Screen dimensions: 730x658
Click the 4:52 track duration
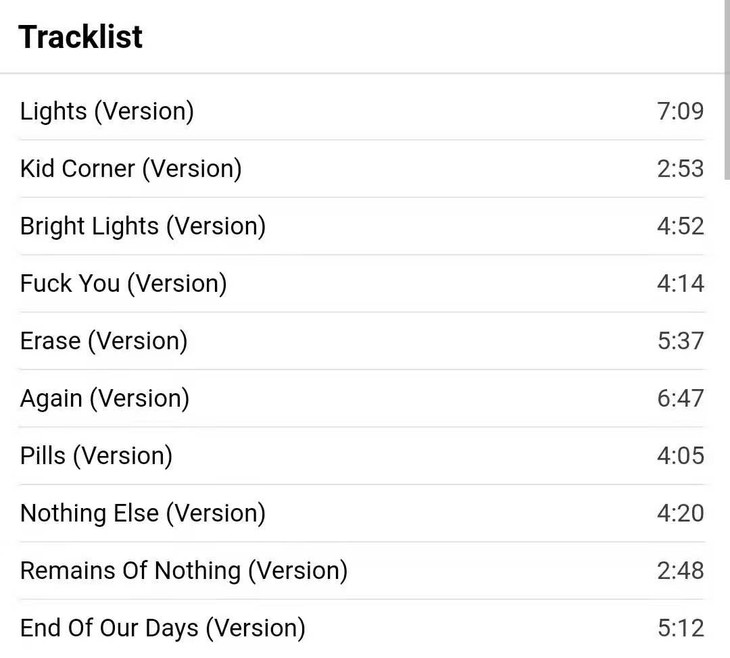pyautogui.click(x=680, y=226)
